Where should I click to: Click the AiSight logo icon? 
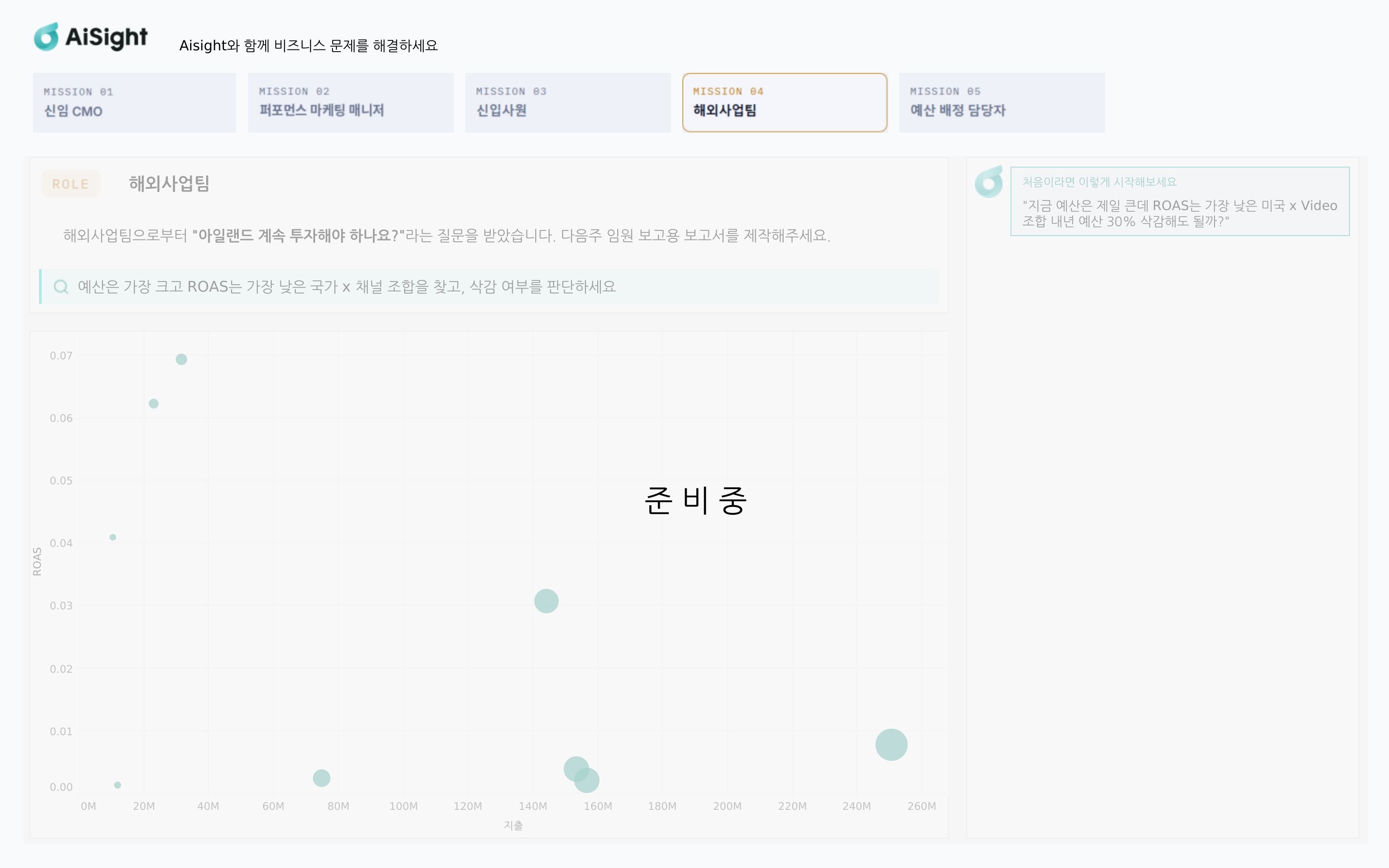click(46, 37)
